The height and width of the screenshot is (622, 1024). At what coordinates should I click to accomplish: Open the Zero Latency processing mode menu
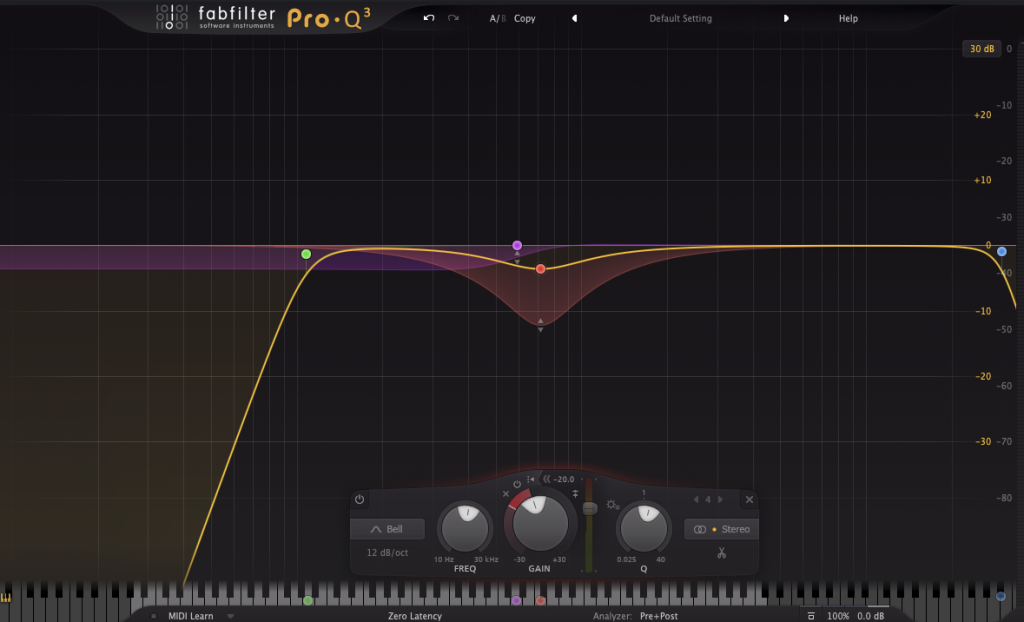click(415, 615)
